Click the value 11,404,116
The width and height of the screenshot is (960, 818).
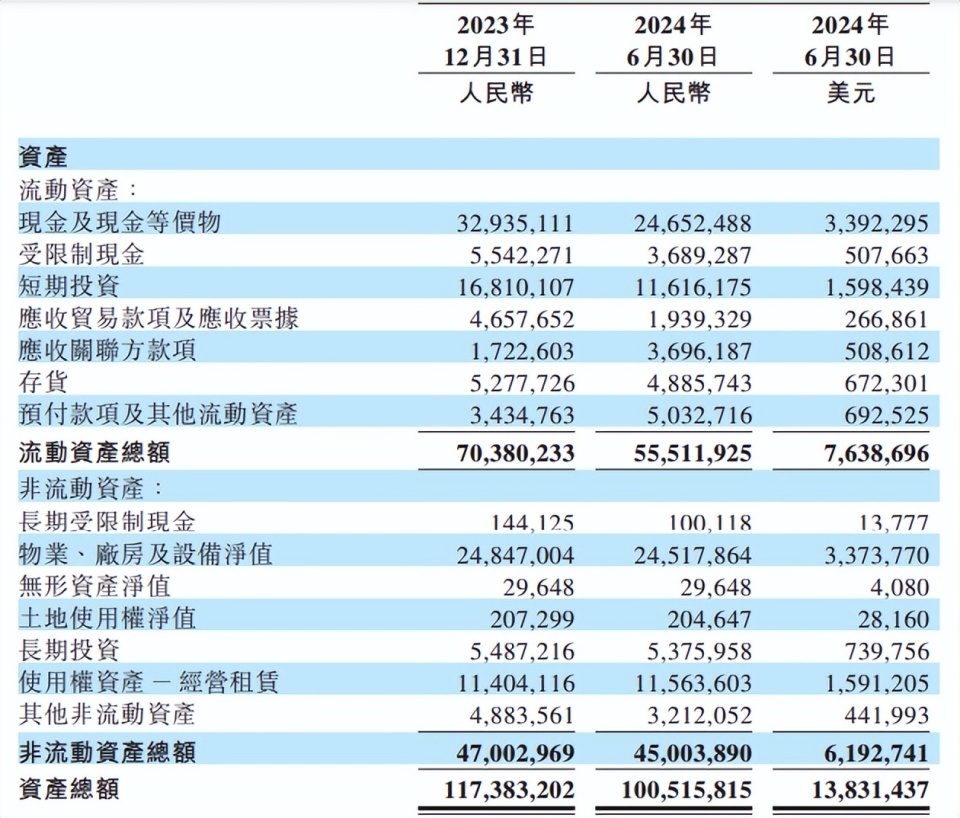click(517, 683)
